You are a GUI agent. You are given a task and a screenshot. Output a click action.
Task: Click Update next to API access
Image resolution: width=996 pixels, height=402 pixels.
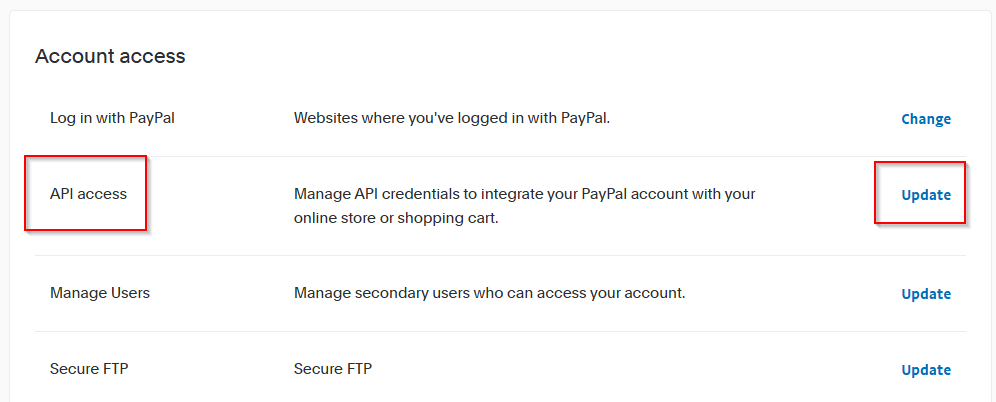pos(926,195)
